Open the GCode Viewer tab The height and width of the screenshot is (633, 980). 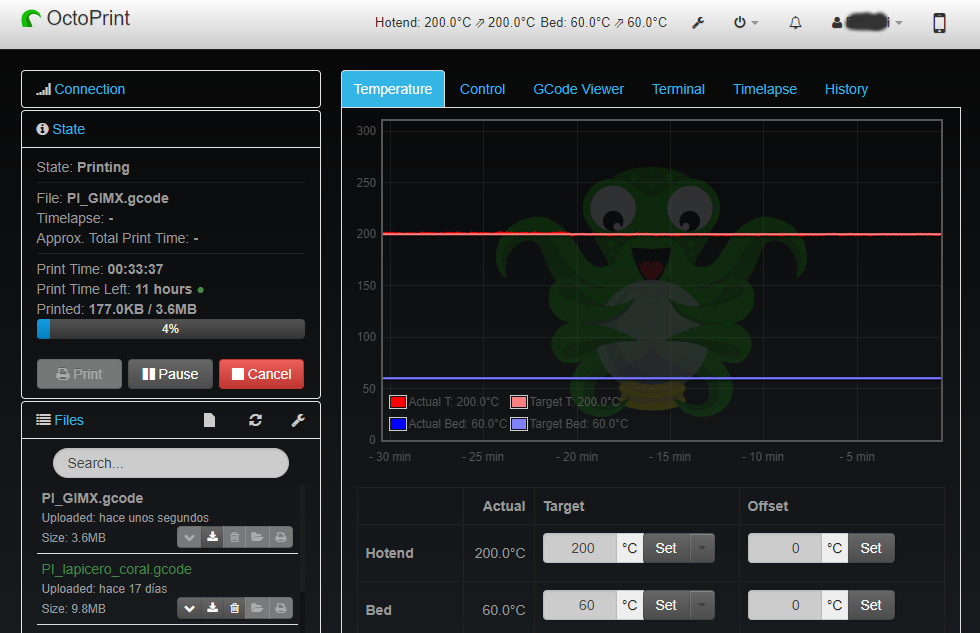coord(578,89)
